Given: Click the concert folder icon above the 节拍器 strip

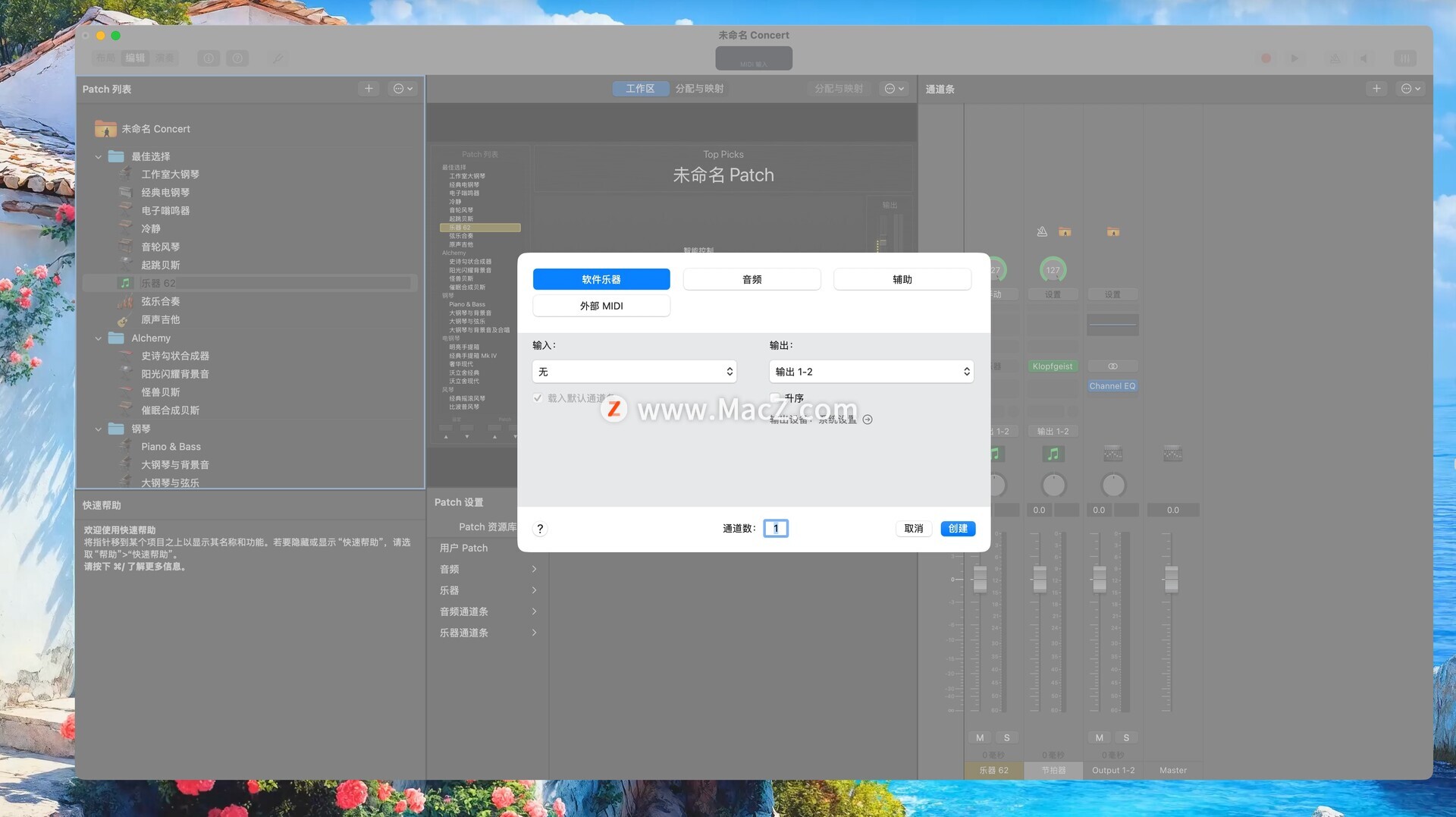Looking at the screenshot, I should (1065, 231).
